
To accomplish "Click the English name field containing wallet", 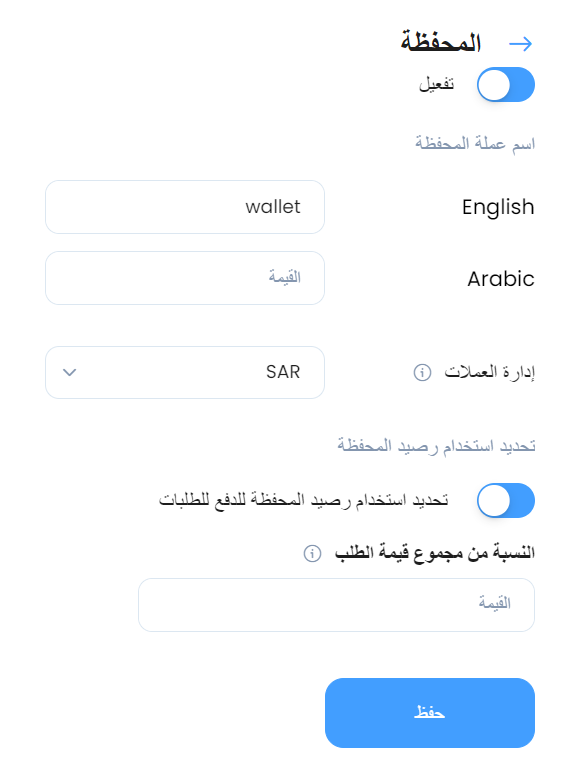I will pyautogui.click(x=185, y=207).
